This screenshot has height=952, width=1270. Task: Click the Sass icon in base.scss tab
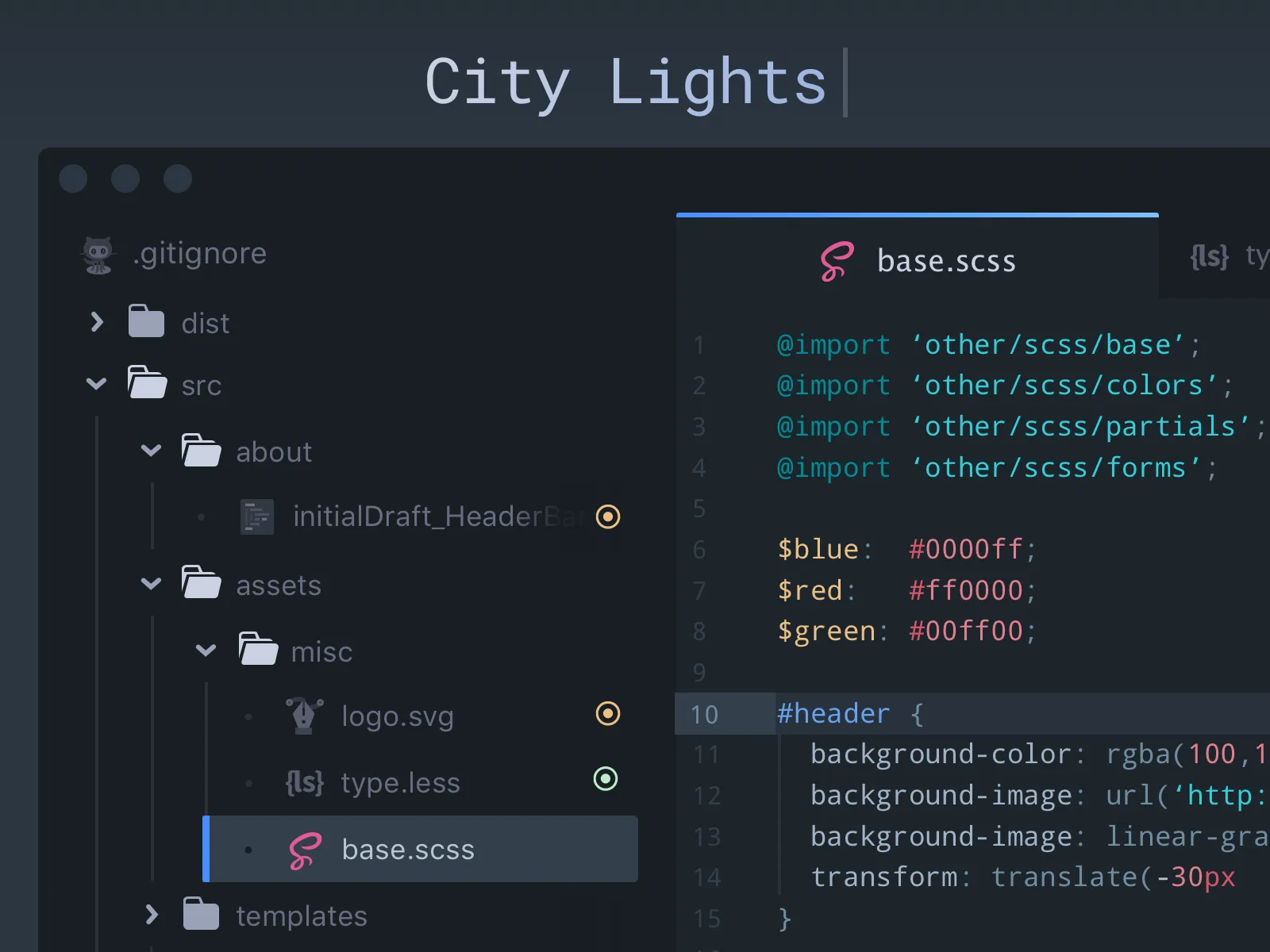coord(837,261)
